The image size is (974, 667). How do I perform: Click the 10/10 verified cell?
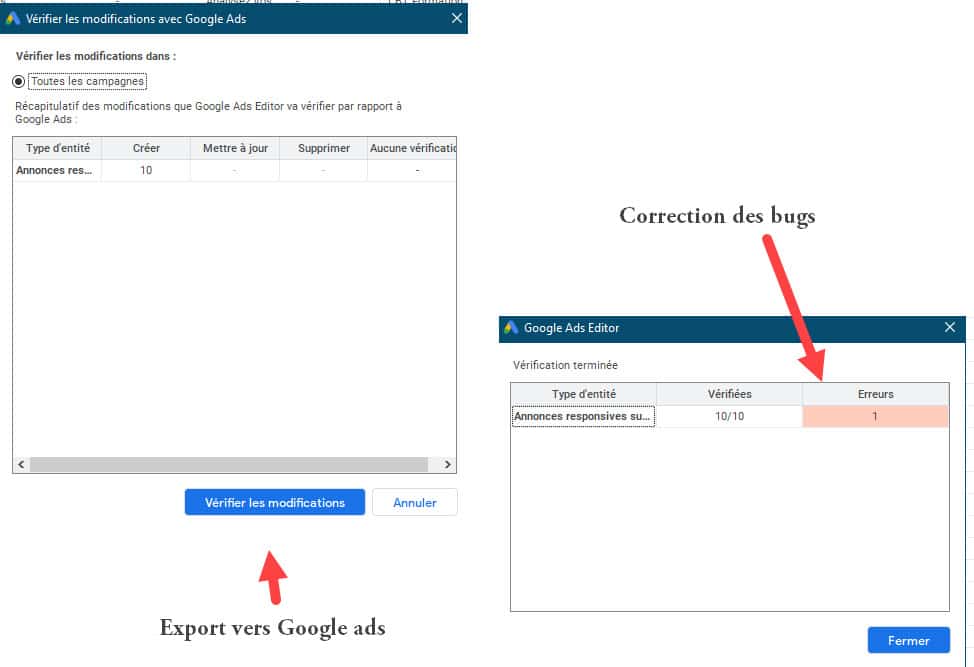[x=729, y=416]
